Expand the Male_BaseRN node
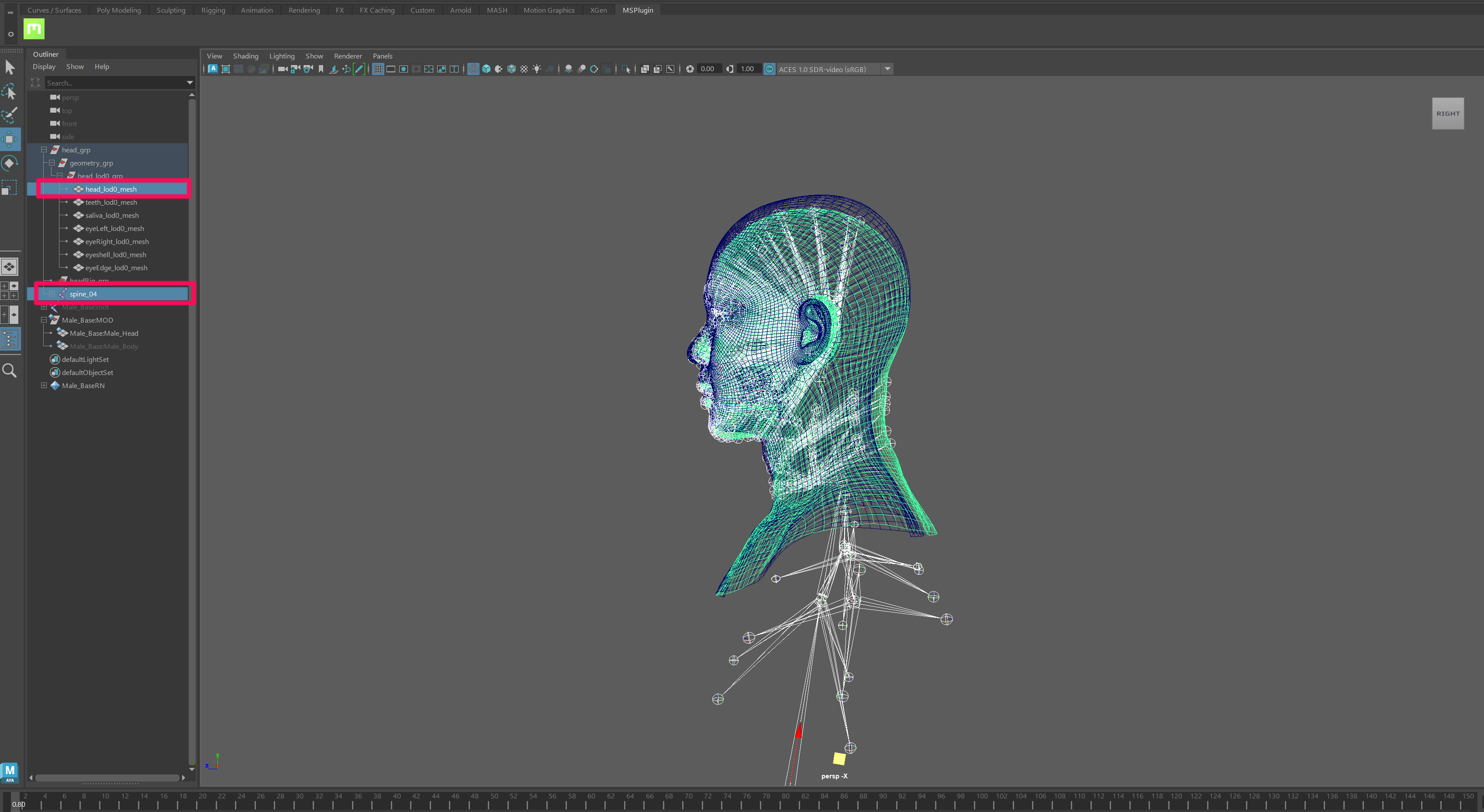 pos(45,385)
